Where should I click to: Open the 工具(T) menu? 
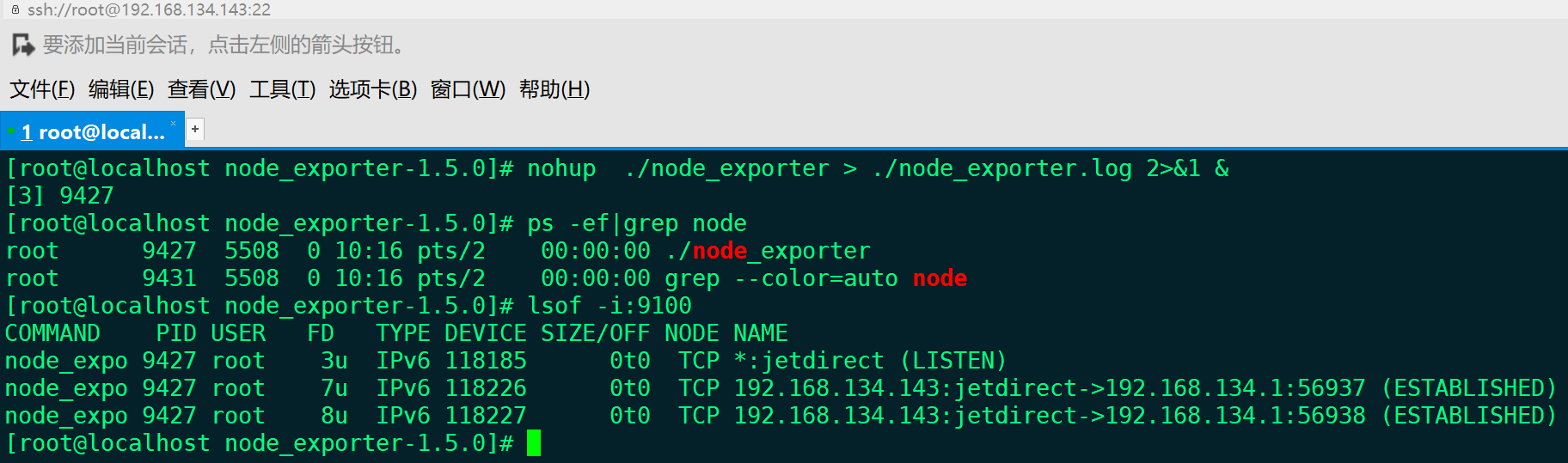(x=283, y=89)
